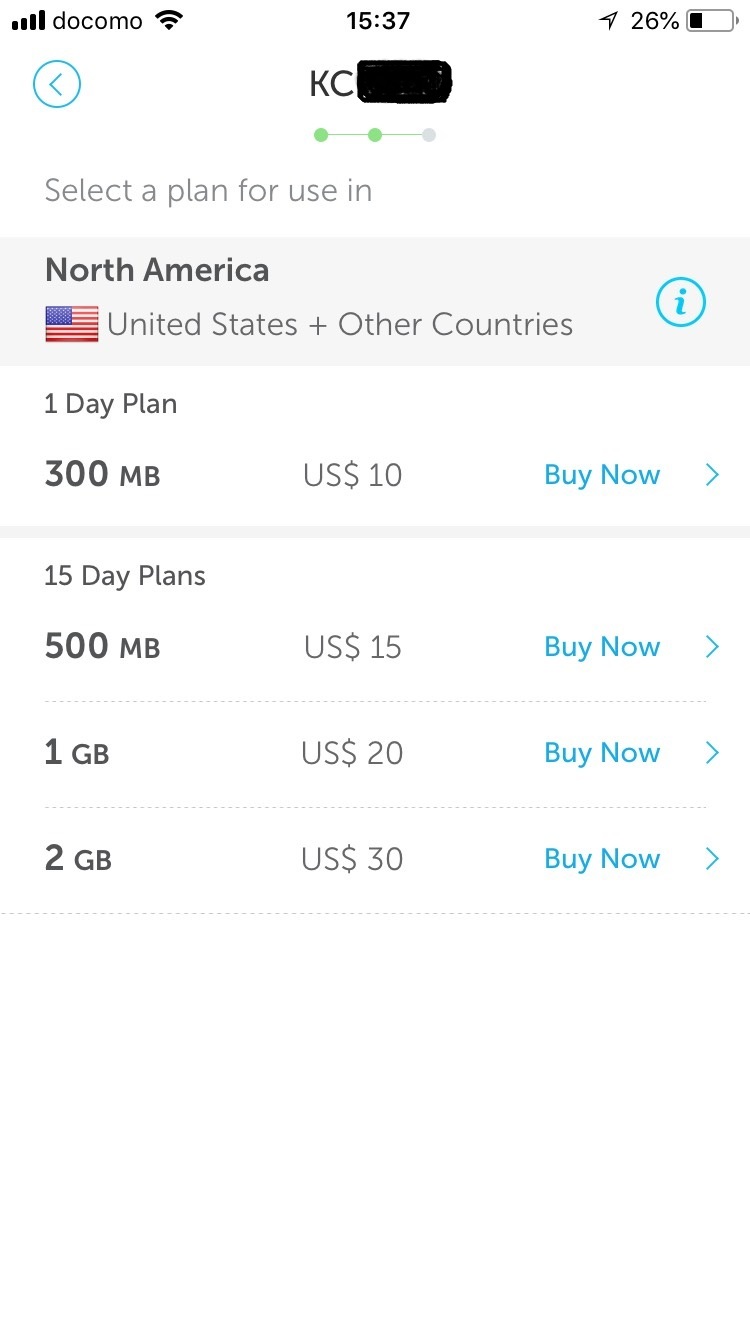Tap the status bar clock 15:37
750x1334 pixels.
click(377, 21)
